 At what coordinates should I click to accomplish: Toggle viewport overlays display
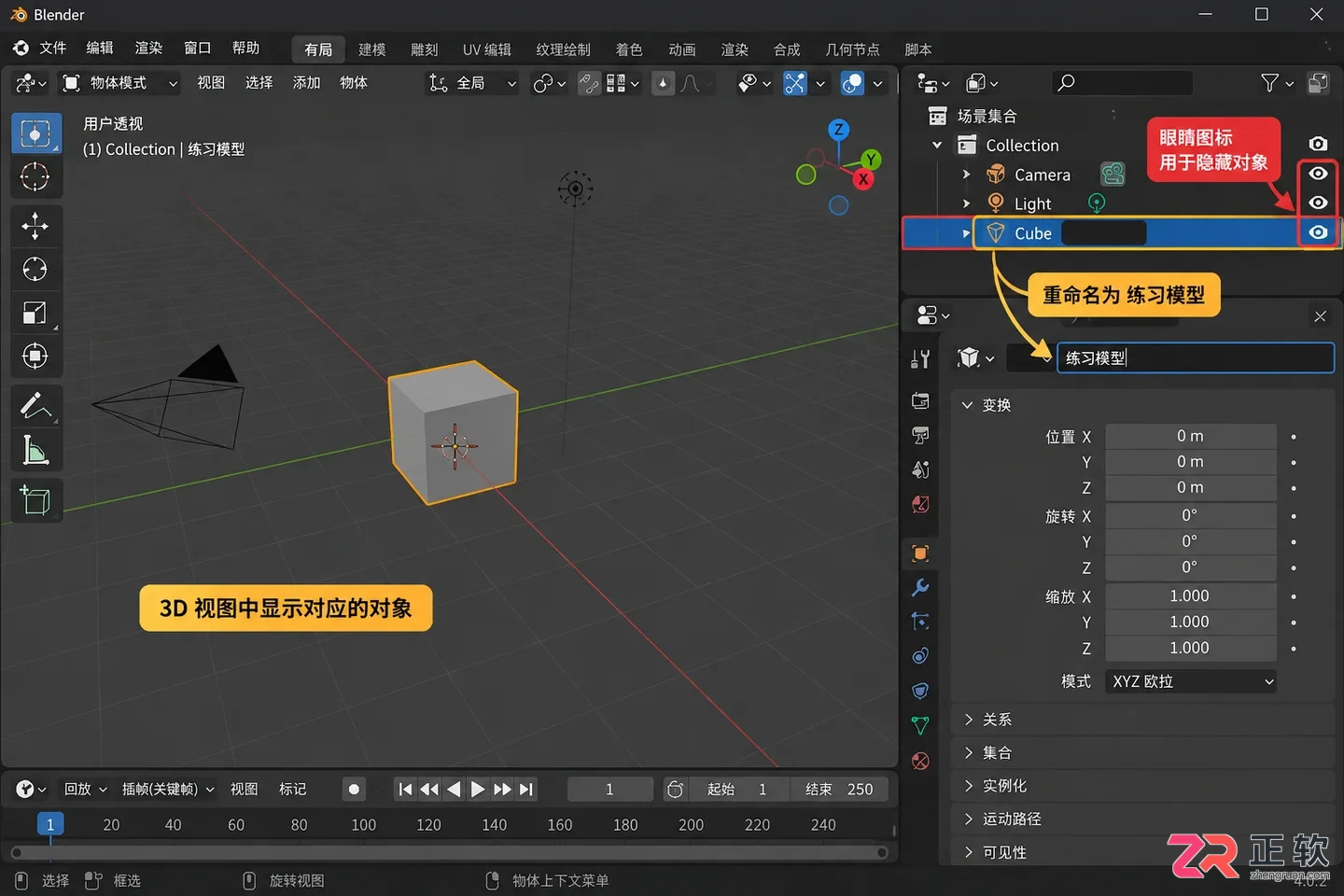(852, 83)
